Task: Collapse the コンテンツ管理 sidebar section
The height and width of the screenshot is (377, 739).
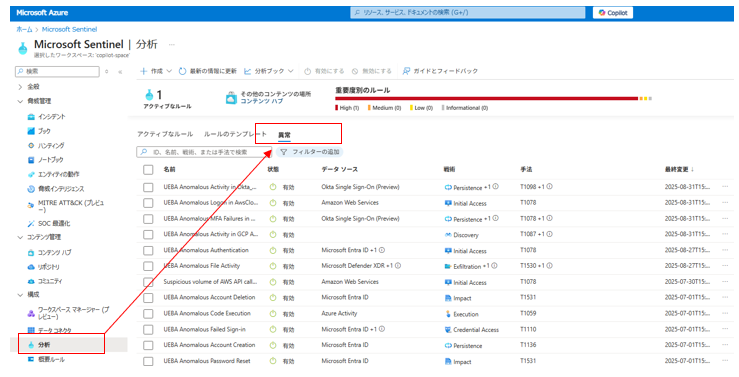Action: click(20, 238)
